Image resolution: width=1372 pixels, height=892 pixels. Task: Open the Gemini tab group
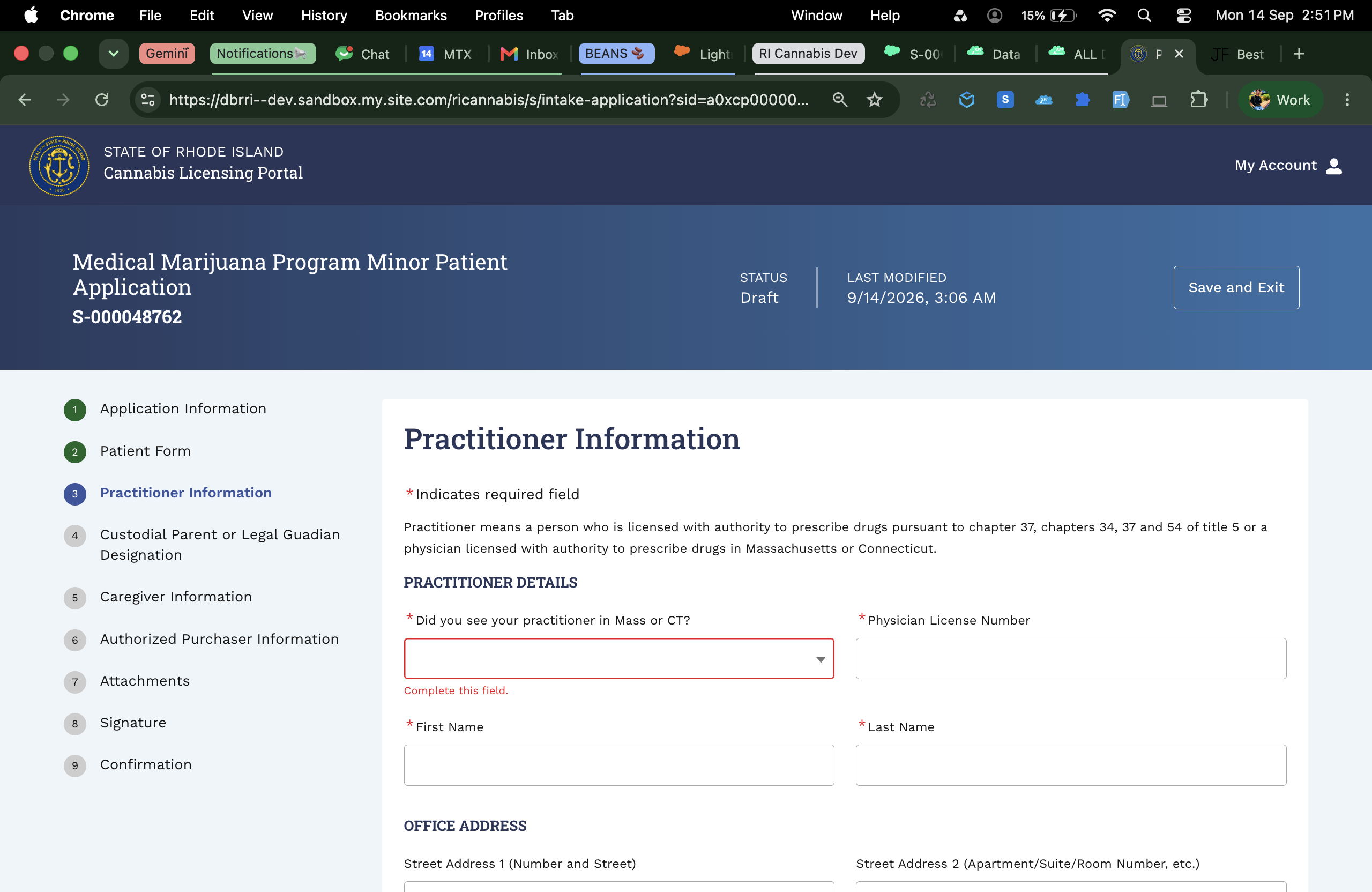[167, 54]
